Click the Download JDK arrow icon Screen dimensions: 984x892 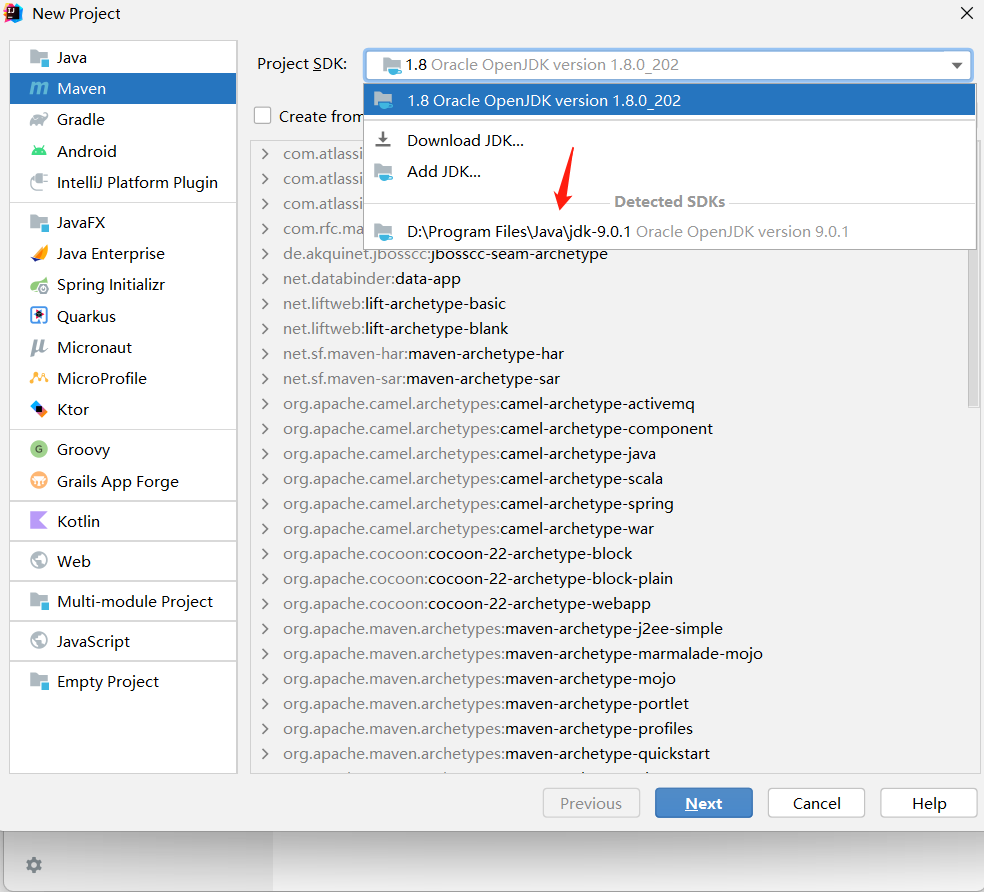pos(383,139)
